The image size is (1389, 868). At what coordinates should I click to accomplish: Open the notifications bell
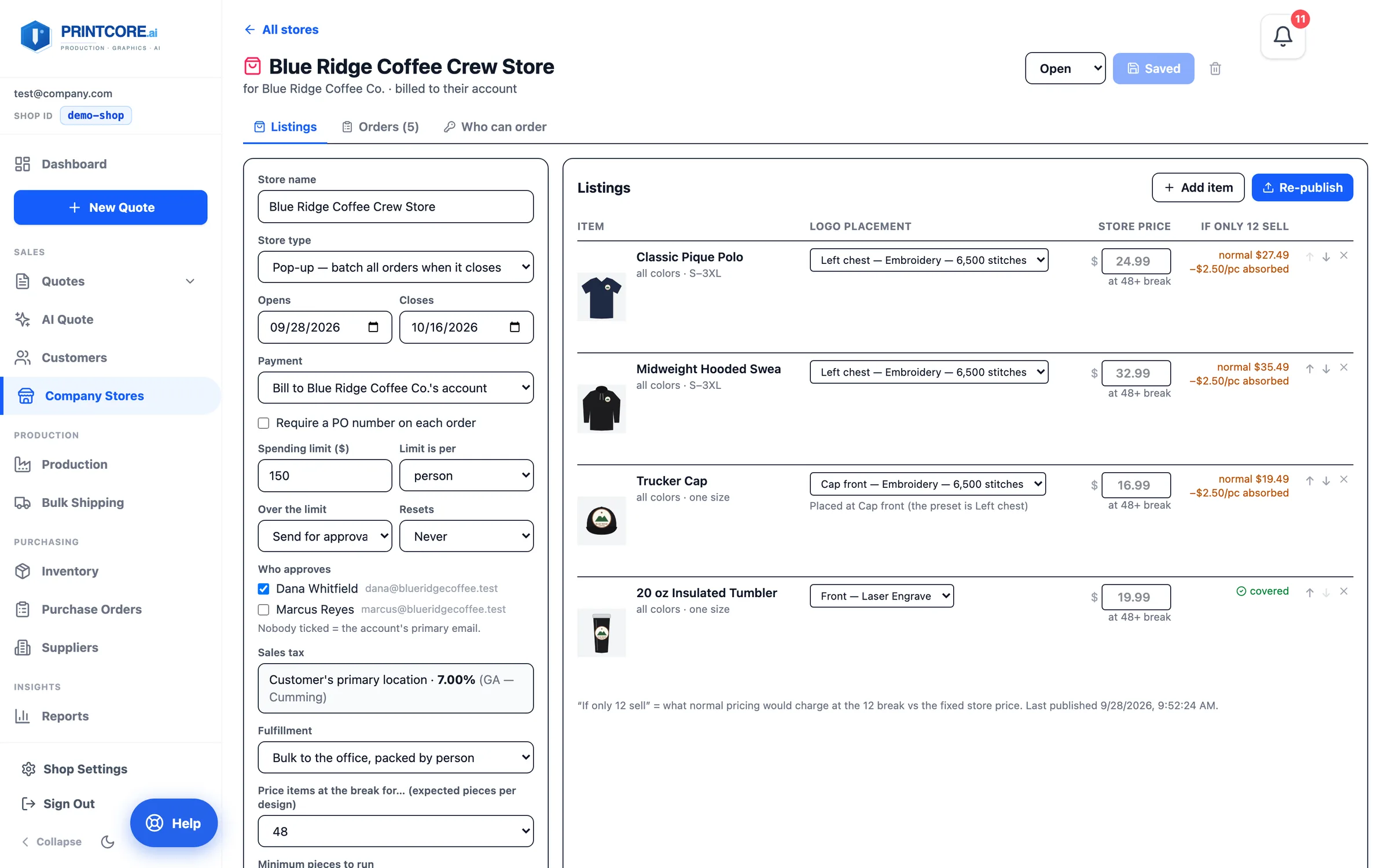1283,36
